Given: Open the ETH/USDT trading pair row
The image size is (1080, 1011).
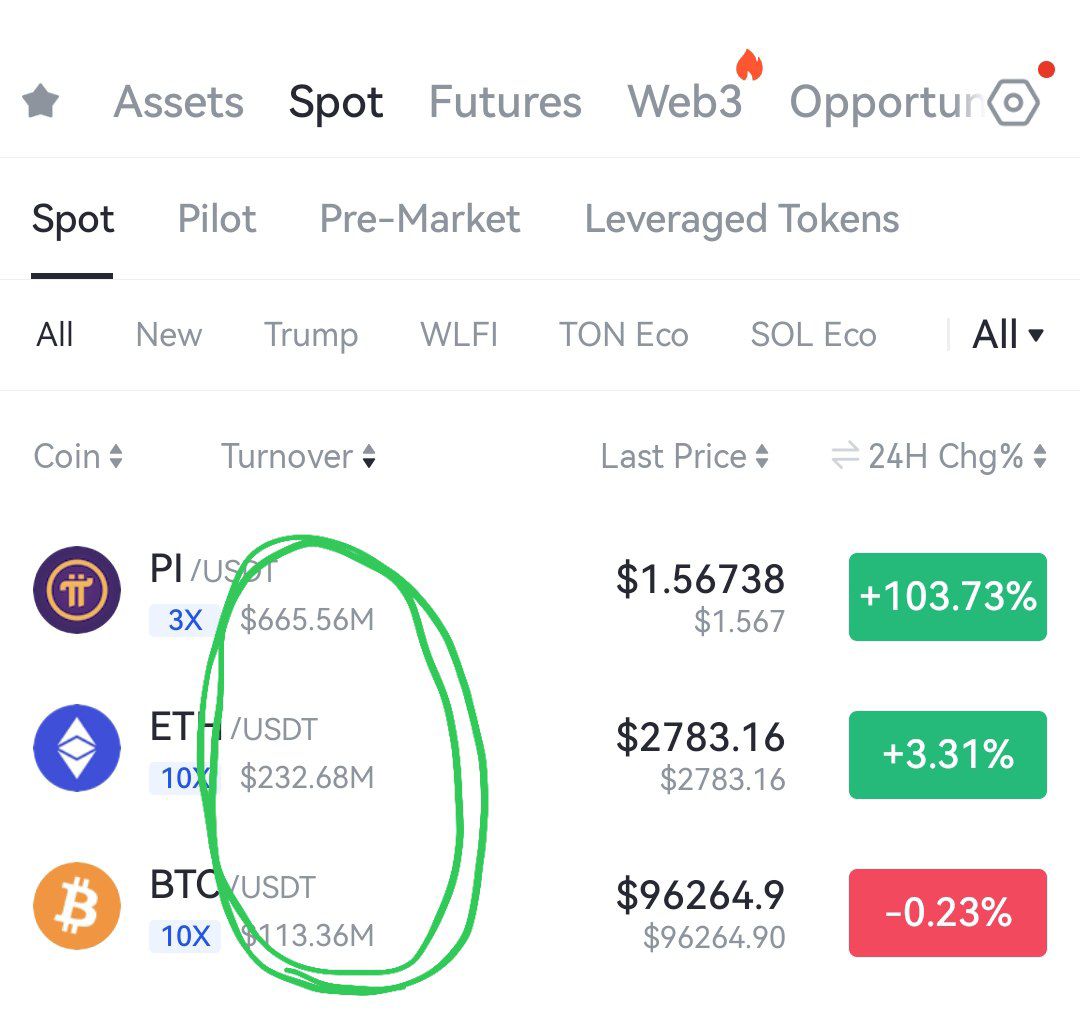Looking at the screenshot, I should click(540, 751).
